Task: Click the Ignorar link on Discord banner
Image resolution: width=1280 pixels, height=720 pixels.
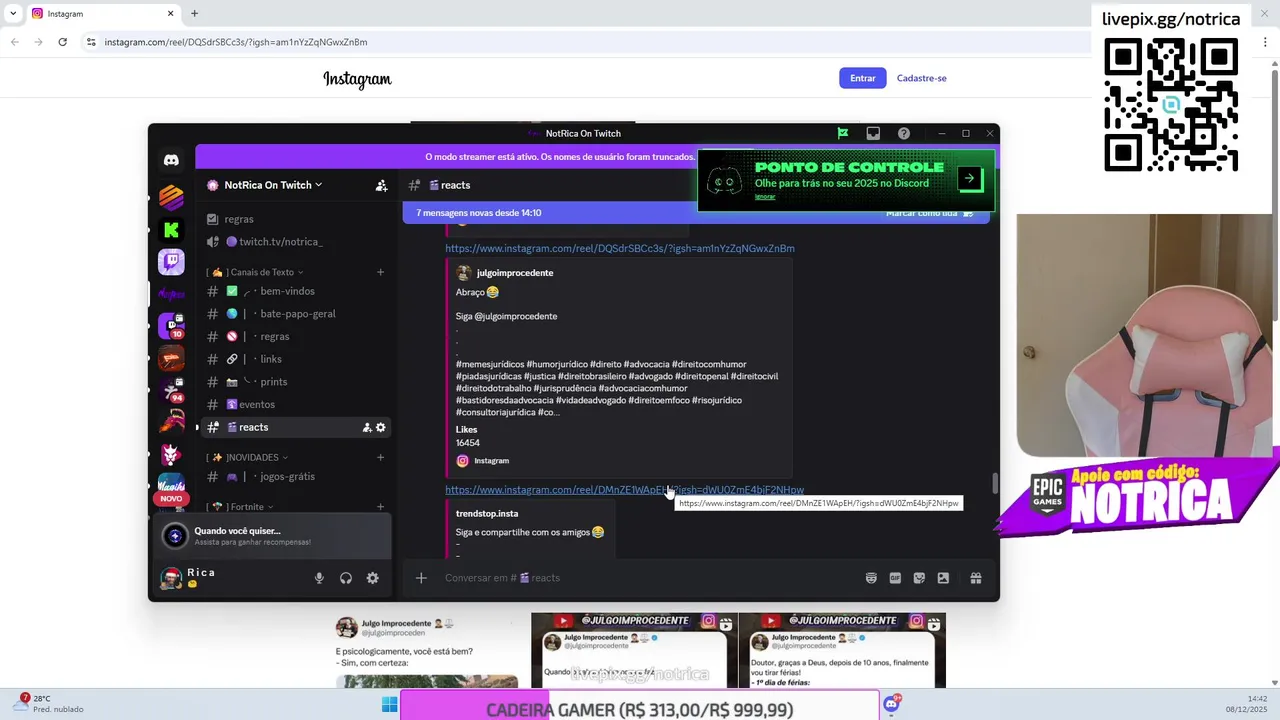Action: tap(765, 197)
